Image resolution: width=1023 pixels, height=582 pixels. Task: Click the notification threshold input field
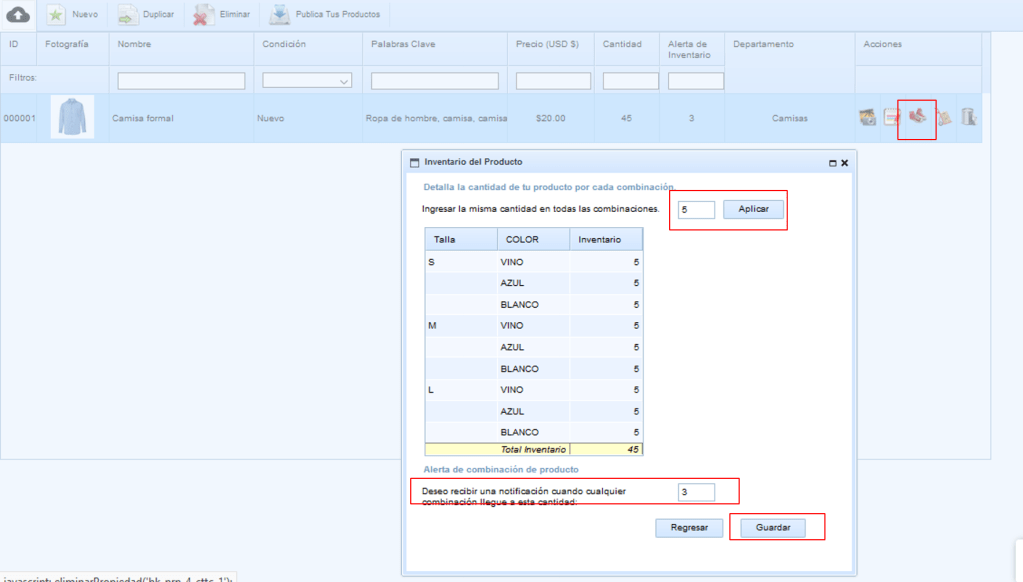(x=695, y=492)
